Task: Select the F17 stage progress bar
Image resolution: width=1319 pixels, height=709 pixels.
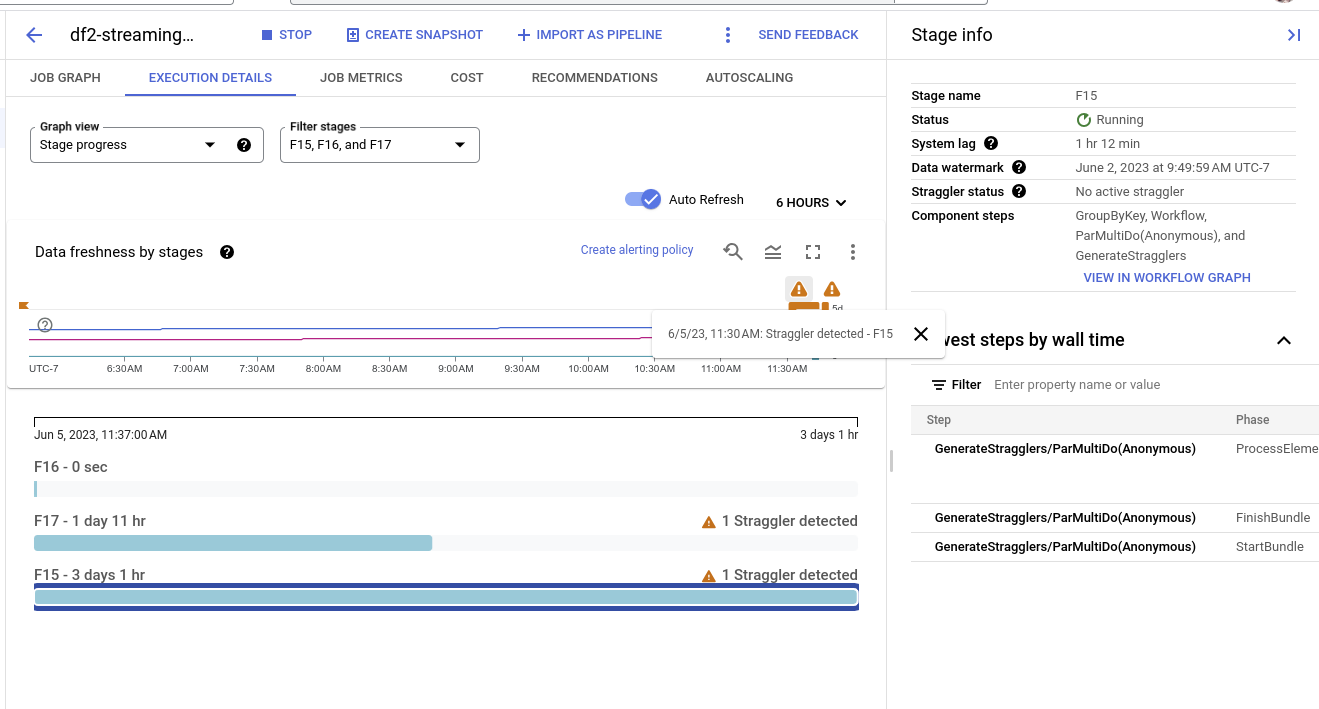Action: [233, 543]
